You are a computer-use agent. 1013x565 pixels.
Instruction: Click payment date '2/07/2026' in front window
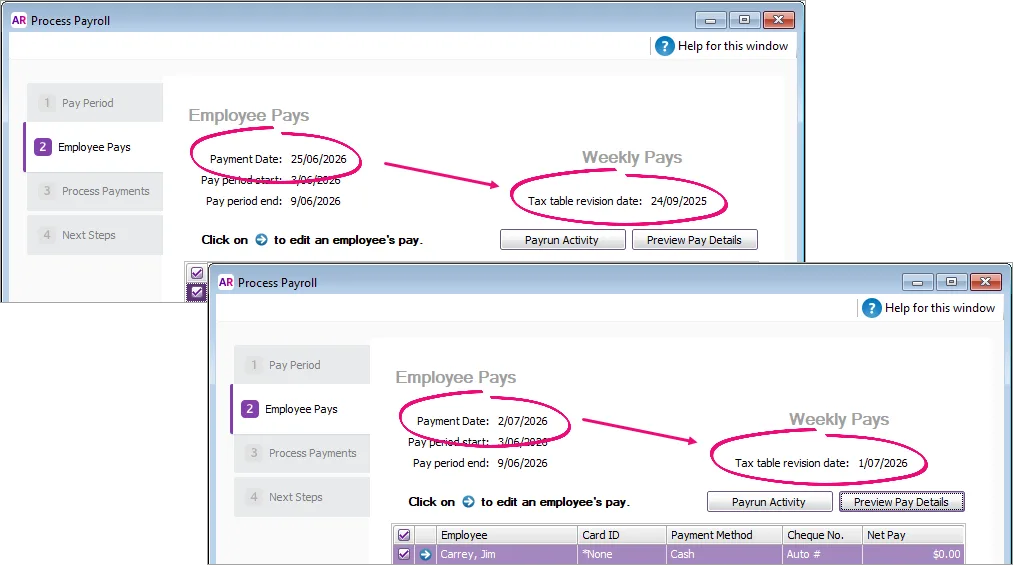tap(523, 421)
